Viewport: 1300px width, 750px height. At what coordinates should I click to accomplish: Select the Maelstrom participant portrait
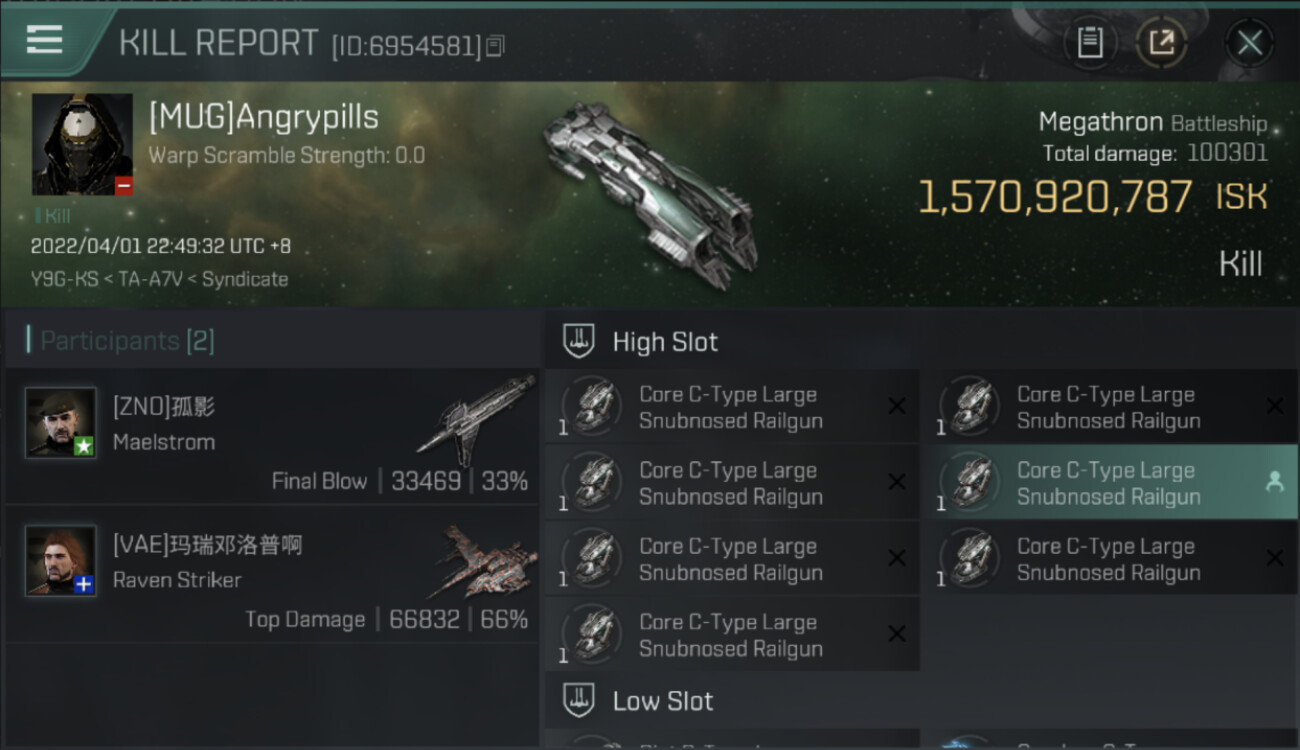tap(61, 423)
